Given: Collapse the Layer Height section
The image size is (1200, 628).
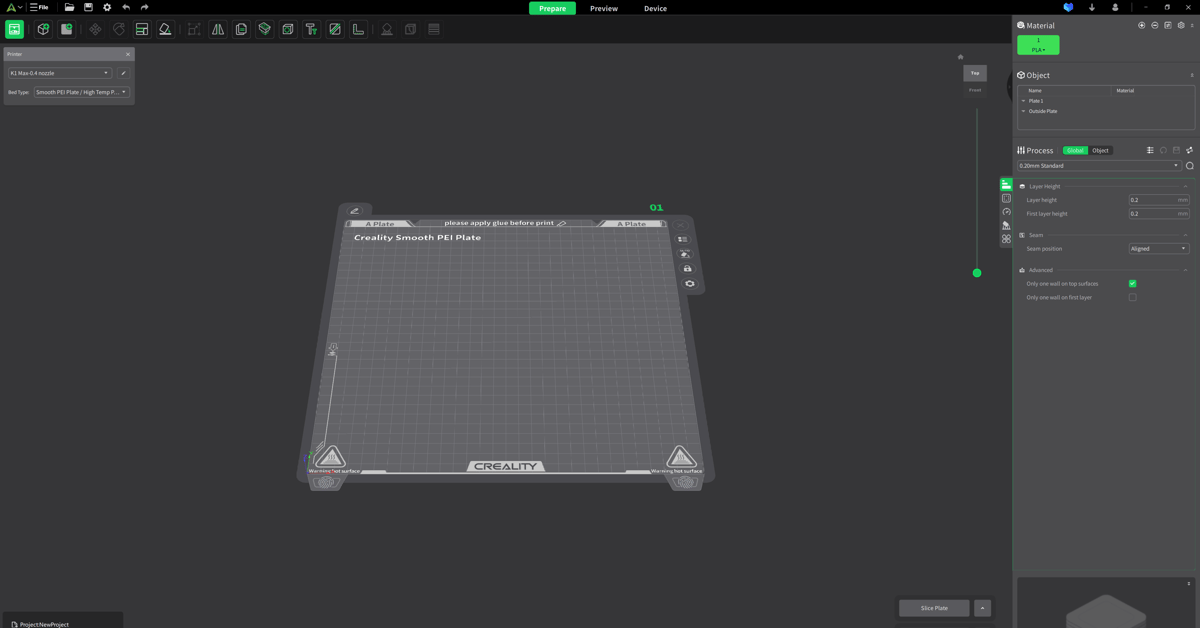Looking at the screenshot, I should point(1185,186).
